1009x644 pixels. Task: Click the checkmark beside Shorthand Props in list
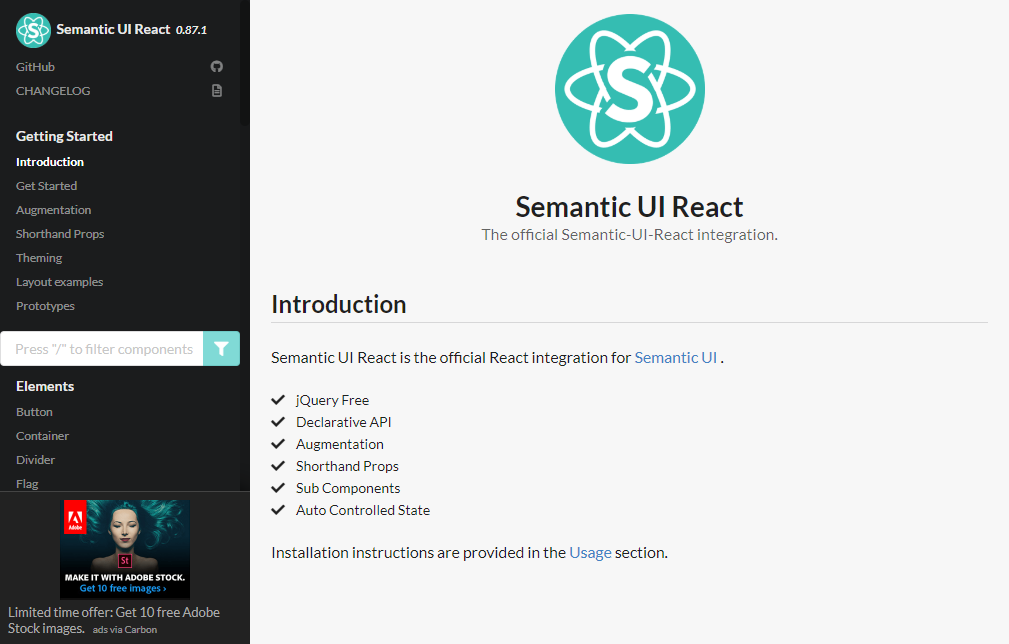[x=278, y=466]
